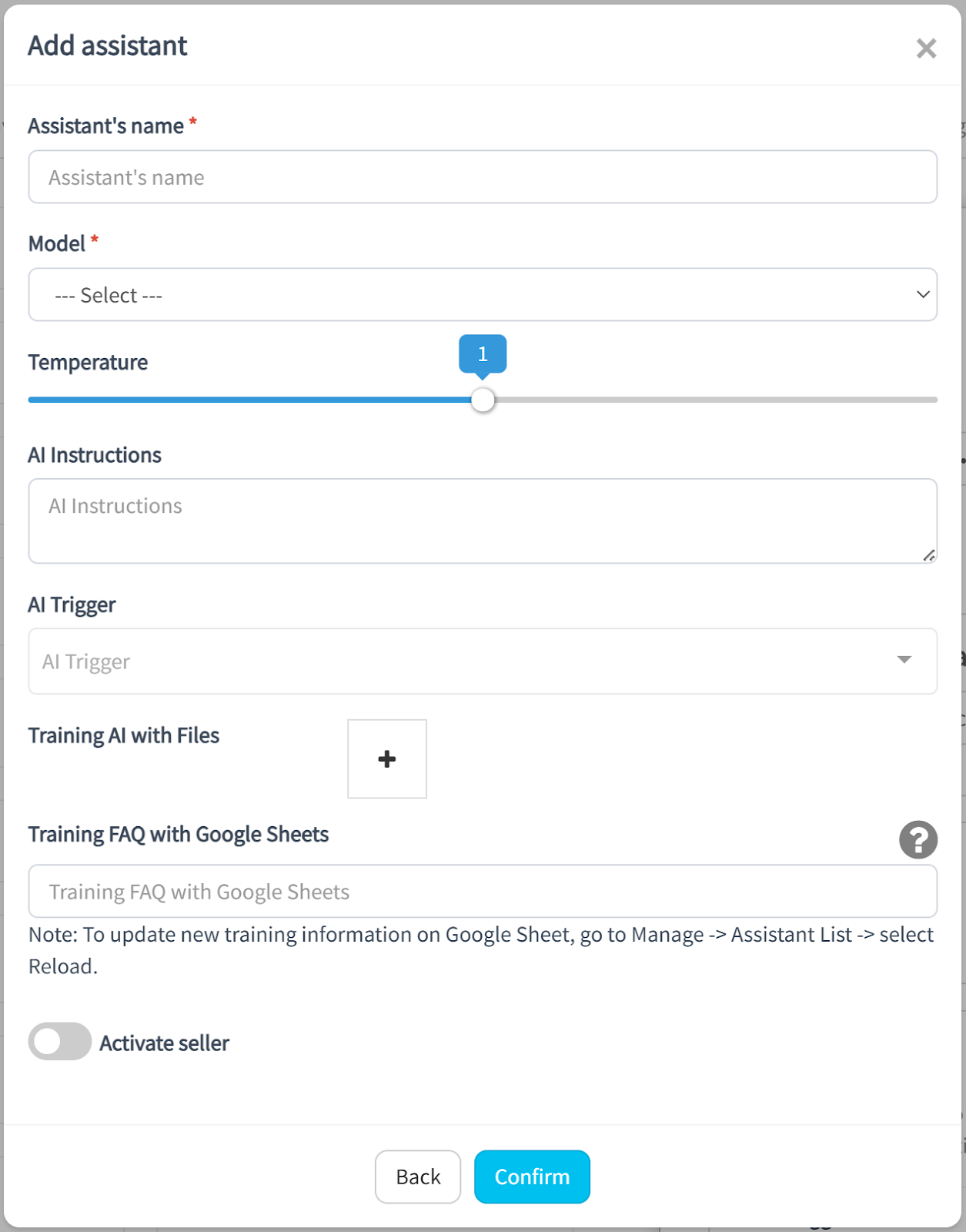Screen dimensions: 966x1232
Task: Click the Temperature slider handle
Action: pyautogui.click(x=483, y=400)
